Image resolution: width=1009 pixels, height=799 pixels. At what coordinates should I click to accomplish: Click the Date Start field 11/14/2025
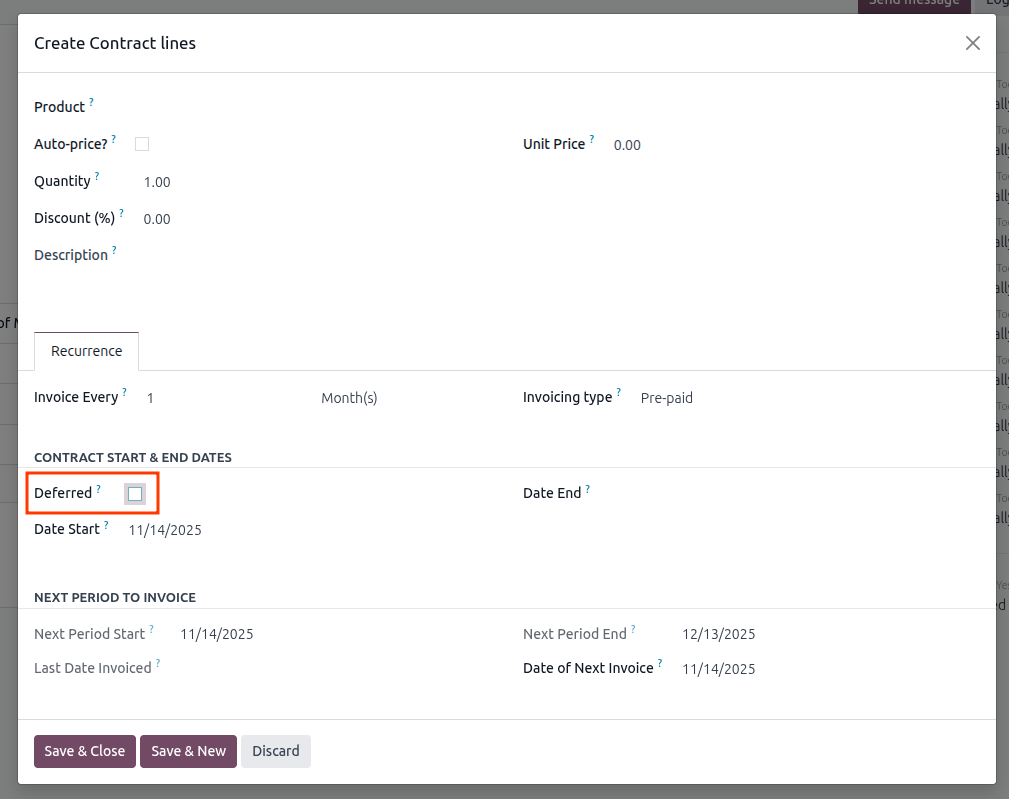pos(308,530)
